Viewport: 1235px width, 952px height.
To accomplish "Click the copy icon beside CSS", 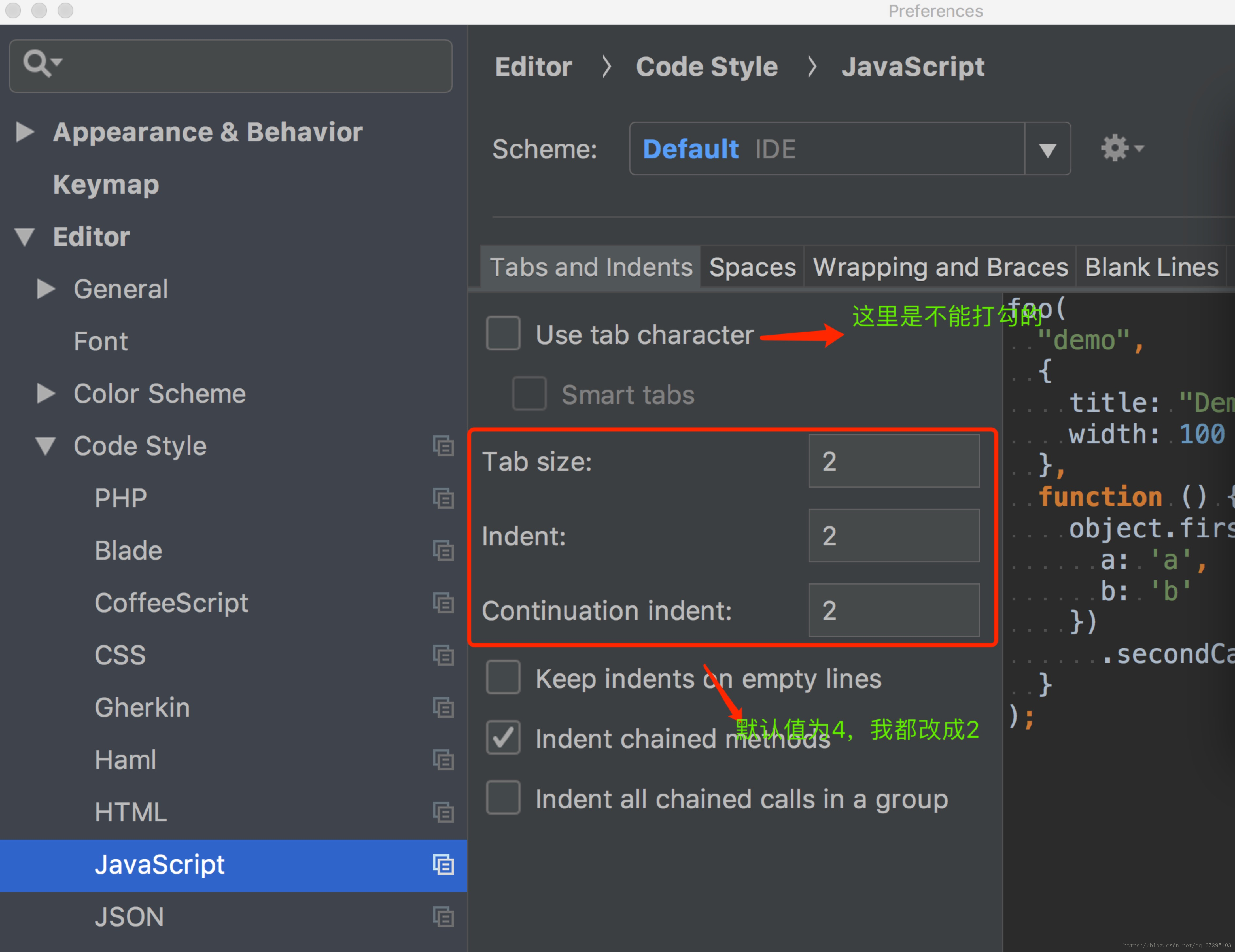I will (x=443, y=655).
